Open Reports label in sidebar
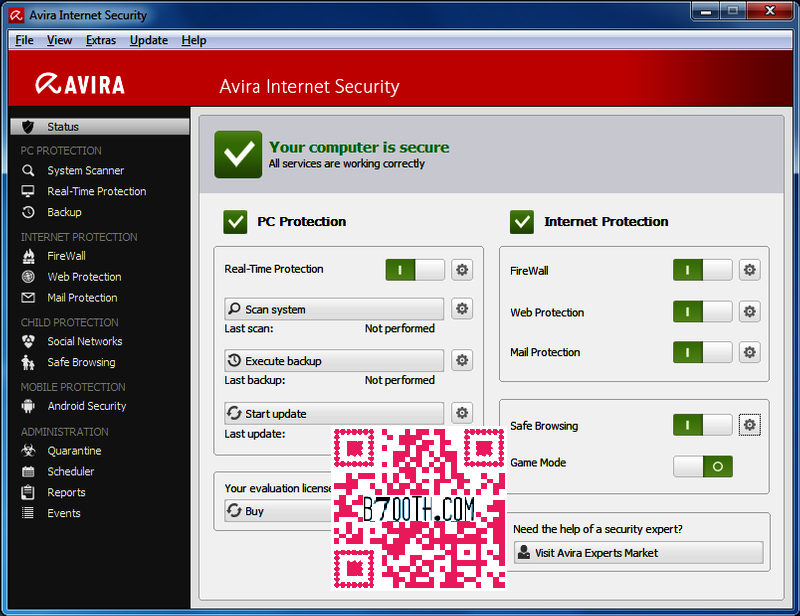The image size is (800, 616). [66, 492]
